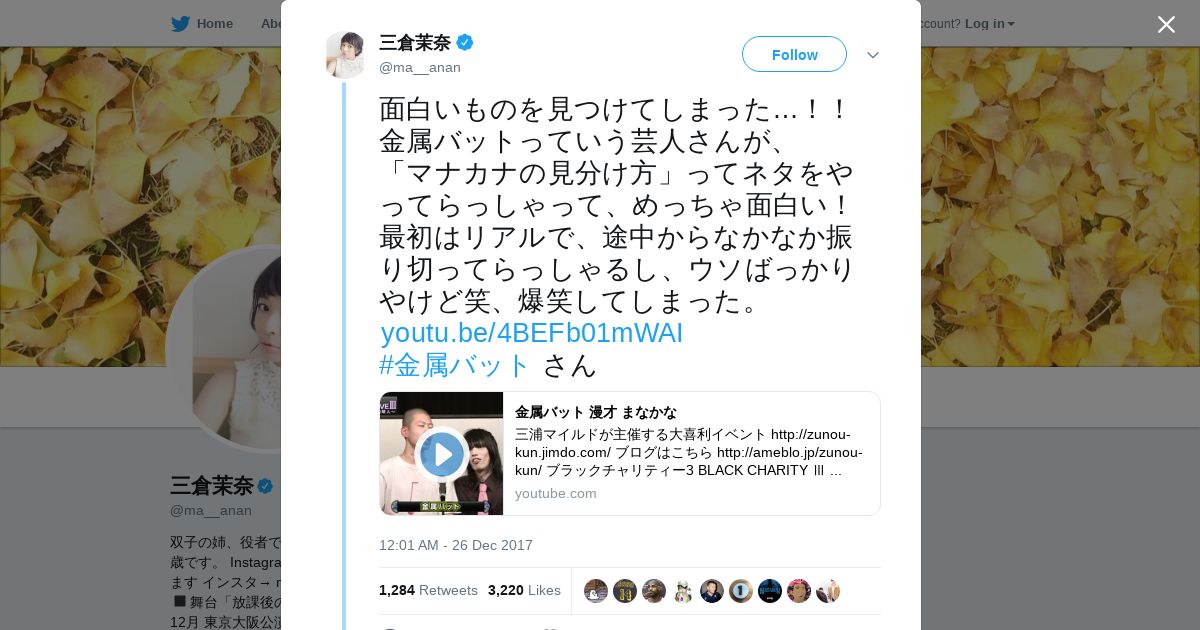Click the tweet timestamp 12:01 AM - 26 Dec 2017
Screen dimensions: 1200x630
pos(456,545)
